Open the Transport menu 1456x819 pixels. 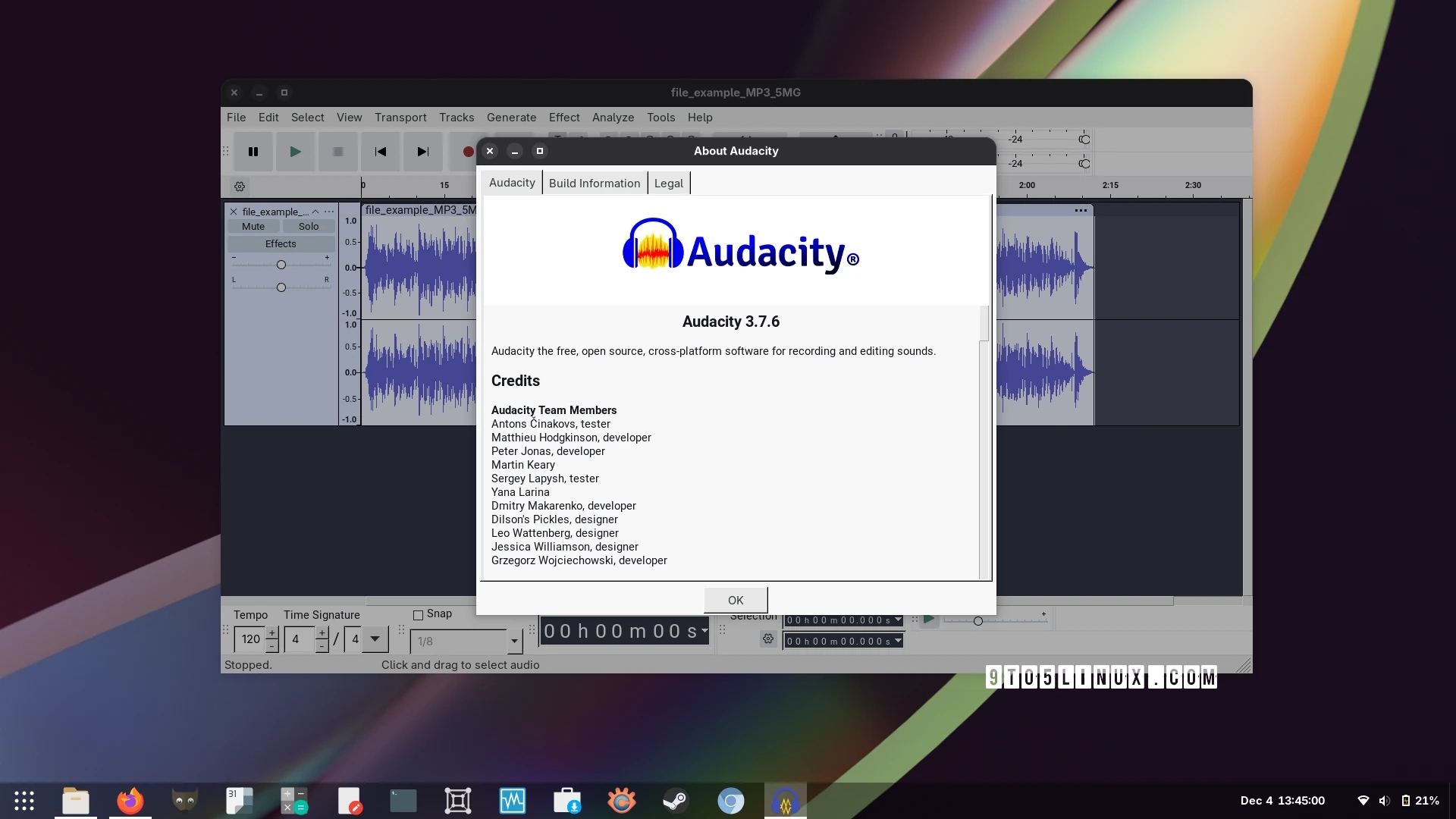[x=400, y=118]
